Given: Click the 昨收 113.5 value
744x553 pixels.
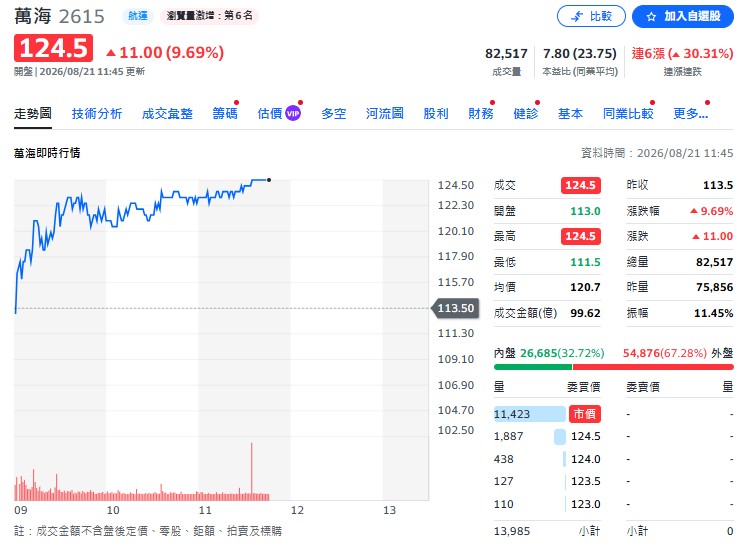Looking at the screenshot, I should tap(717, 185).
